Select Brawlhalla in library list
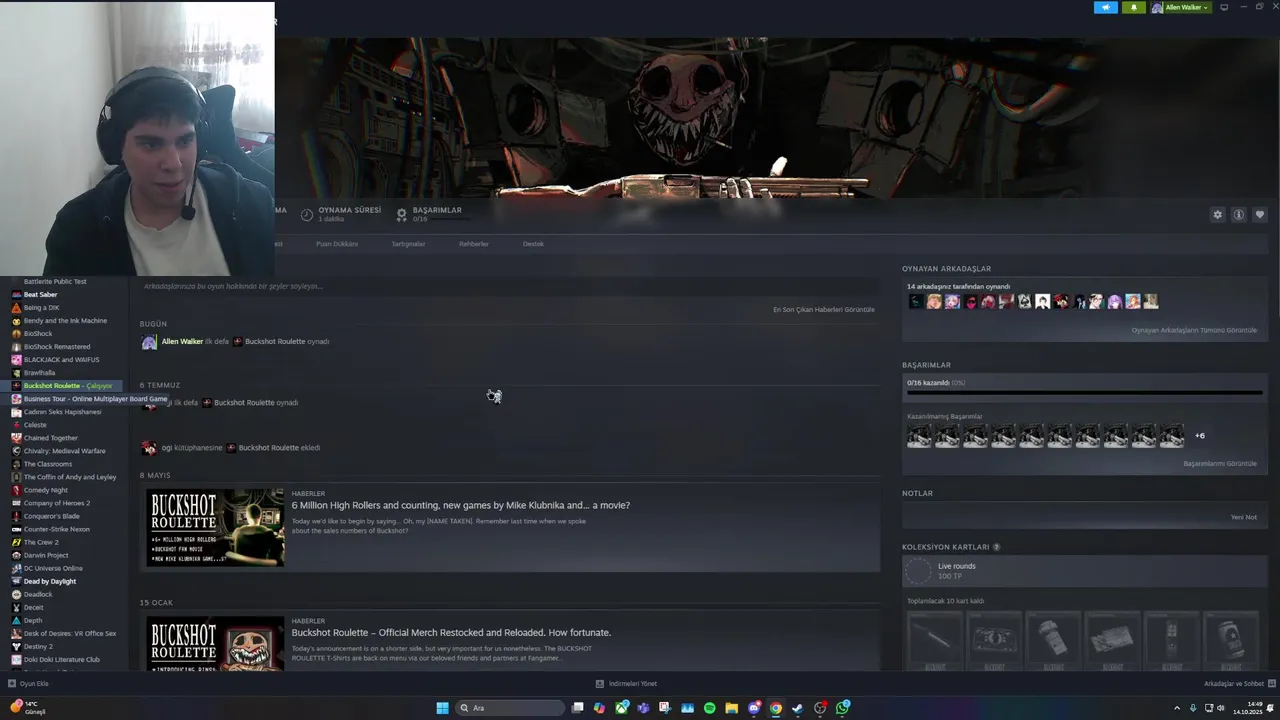The height and width of the screenshot is (720, 1280). coord(39,373)
